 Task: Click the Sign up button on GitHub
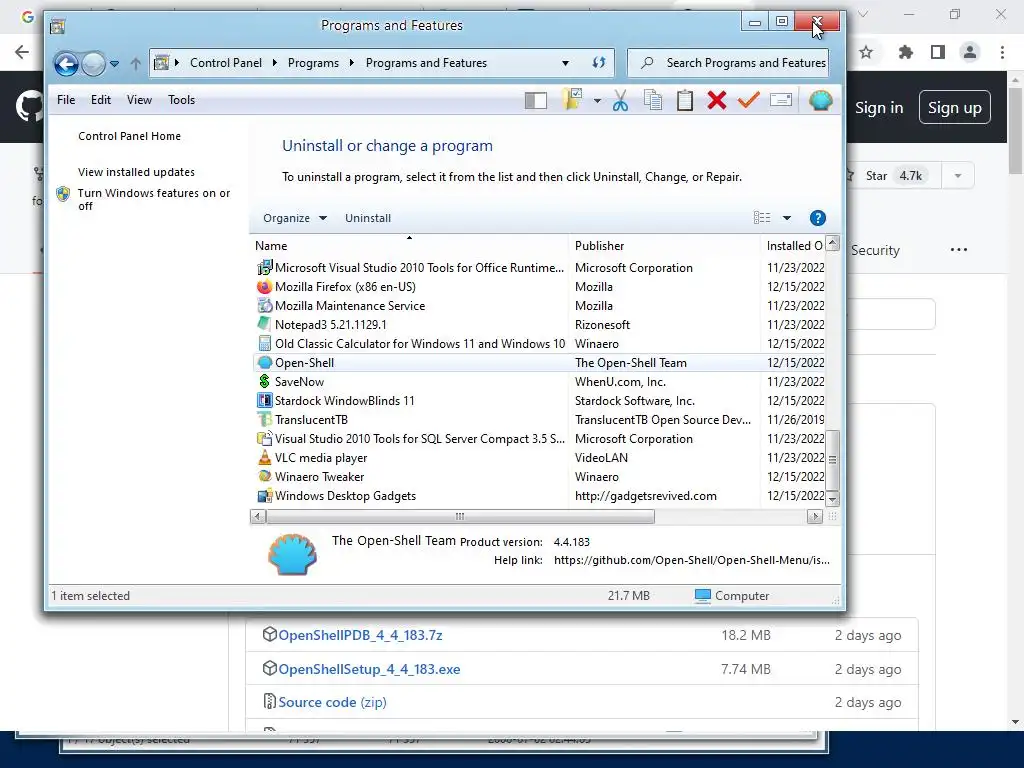pyautogui.click(x=955, y=108)
